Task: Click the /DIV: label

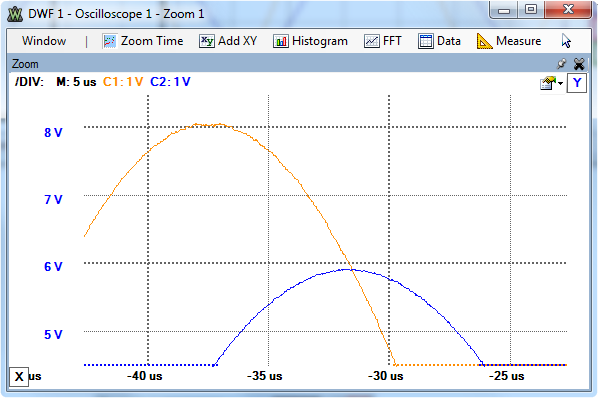Action: point(29,82)
